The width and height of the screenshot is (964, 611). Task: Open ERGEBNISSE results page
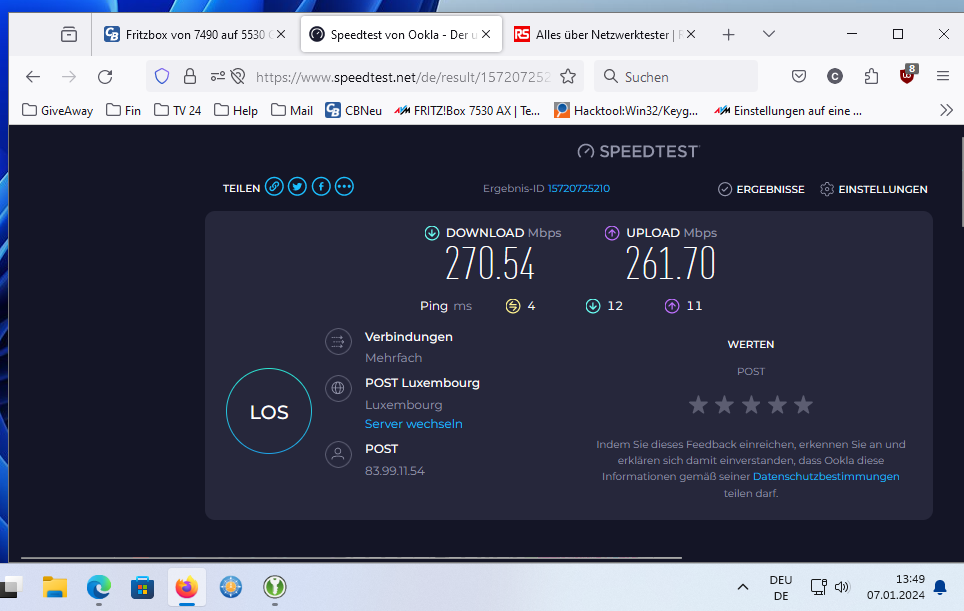click(x=761, y=189)
